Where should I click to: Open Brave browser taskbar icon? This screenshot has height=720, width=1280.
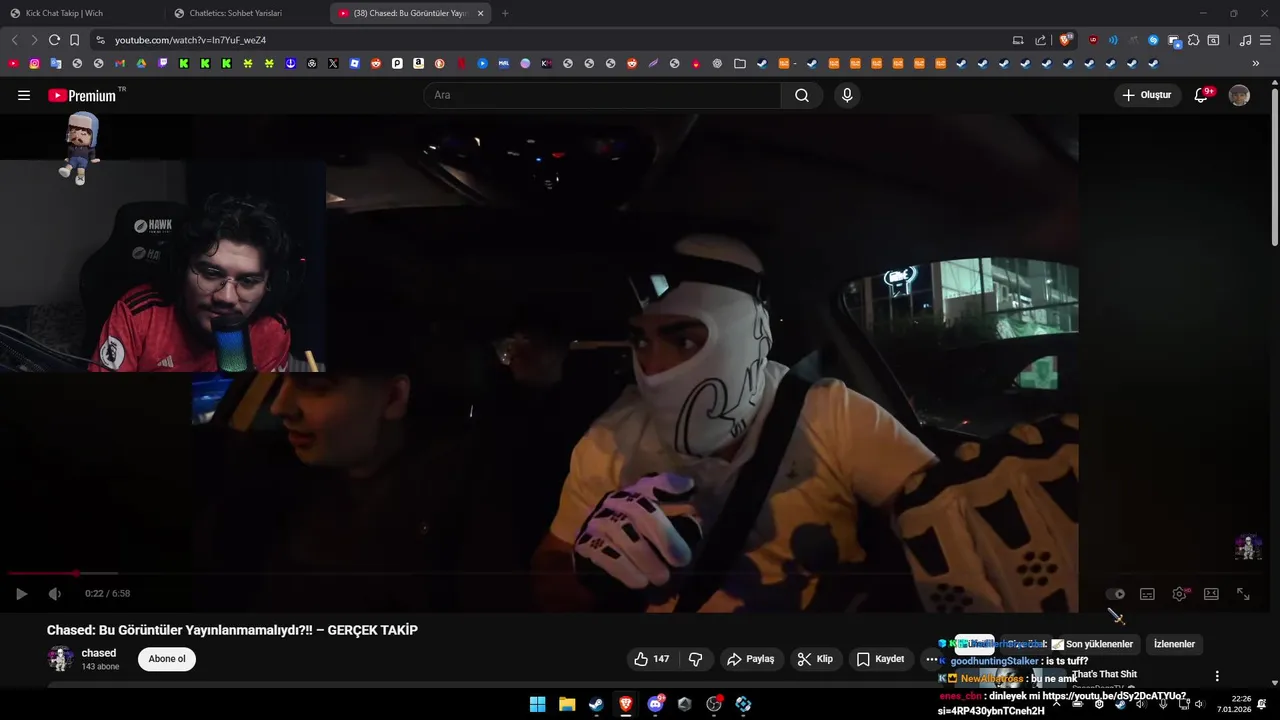[x=625, y=704]
